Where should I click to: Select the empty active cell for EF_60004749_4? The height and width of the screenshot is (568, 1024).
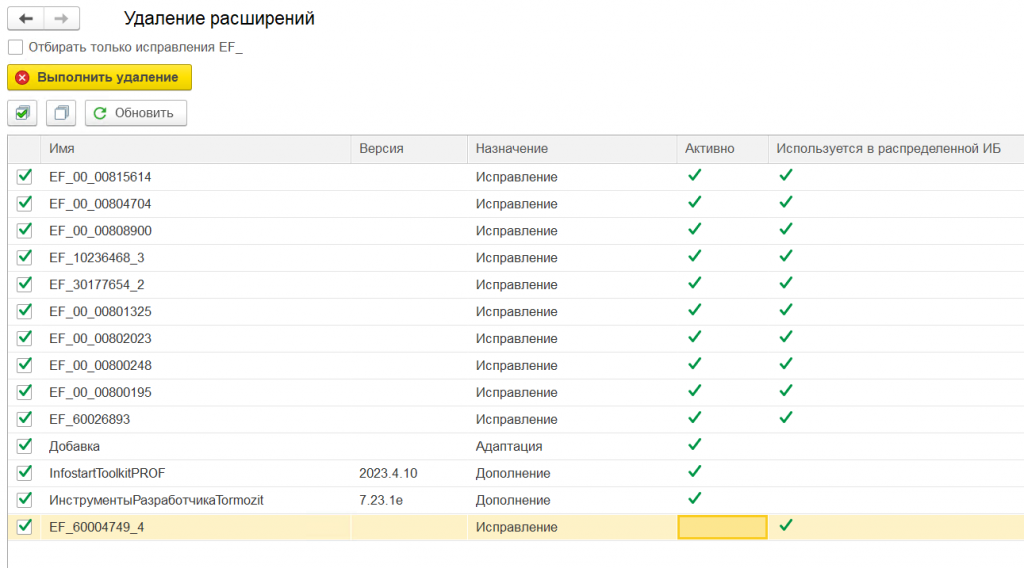(x=722, y=527)
